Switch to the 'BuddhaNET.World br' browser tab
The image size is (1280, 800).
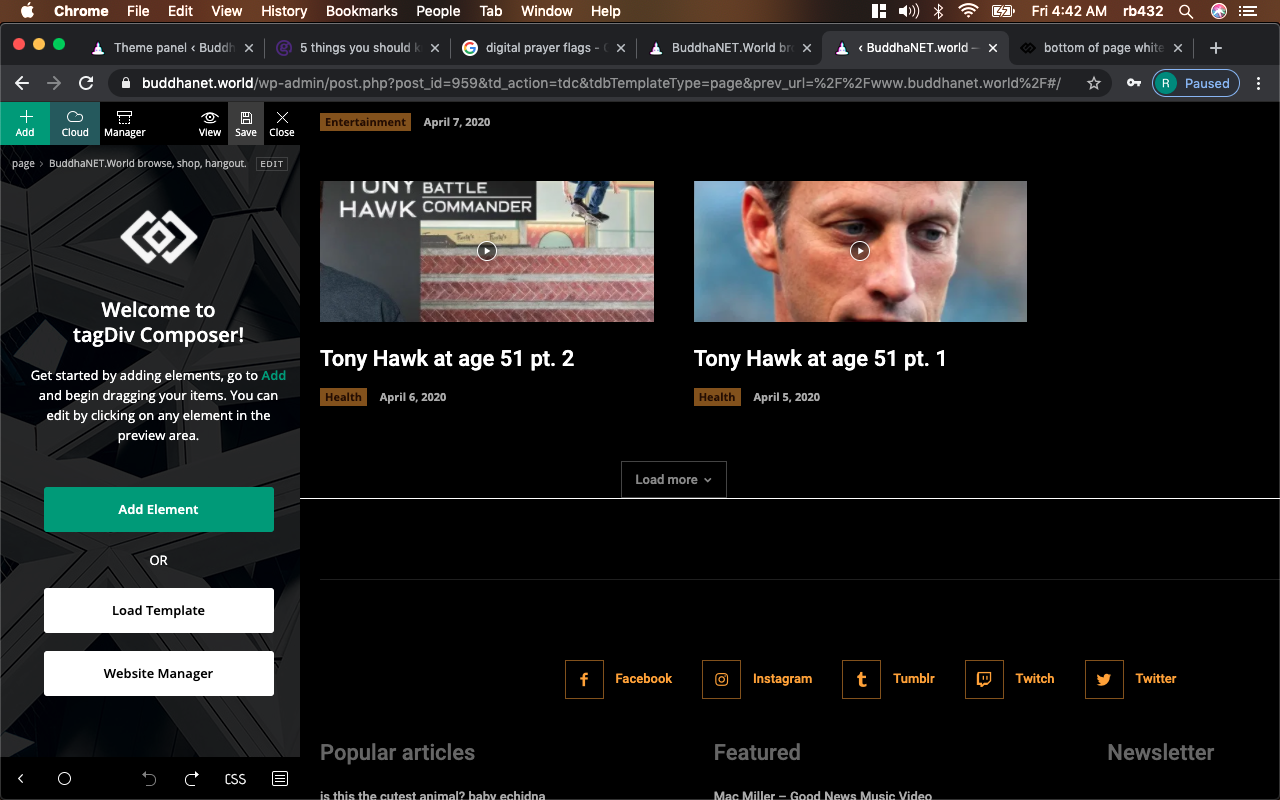click(728, 48)
